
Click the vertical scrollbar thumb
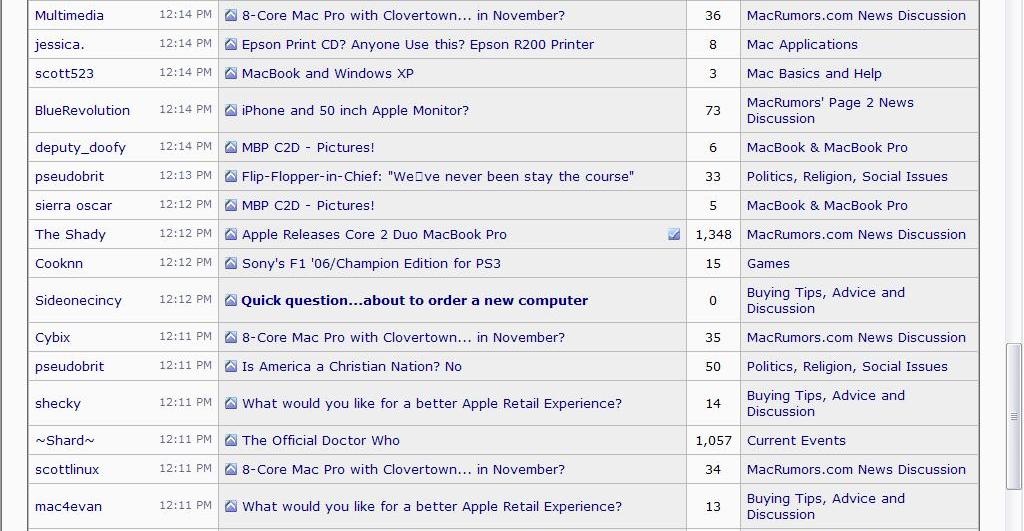pos(1014,416)
